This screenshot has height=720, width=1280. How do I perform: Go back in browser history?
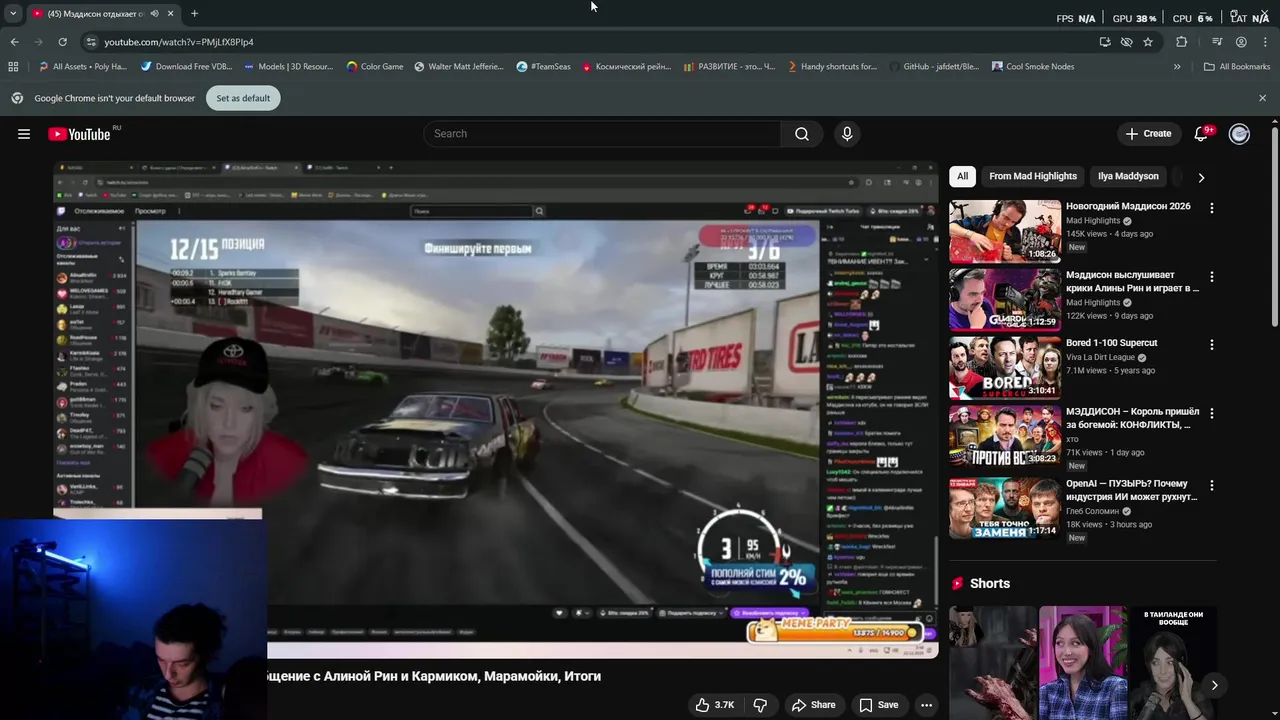[14, 42]
